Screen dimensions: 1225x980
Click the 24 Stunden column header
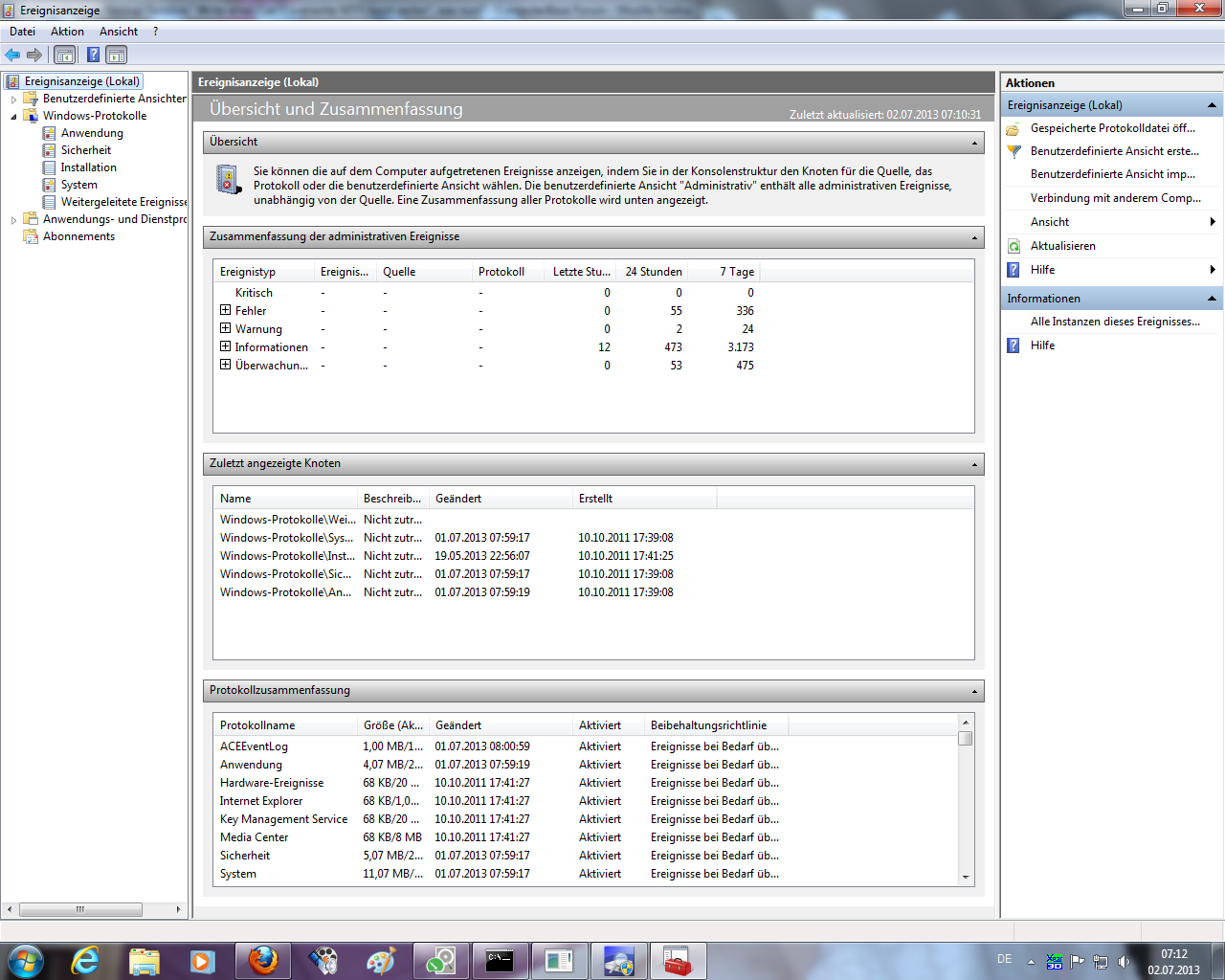click(653, 272)
